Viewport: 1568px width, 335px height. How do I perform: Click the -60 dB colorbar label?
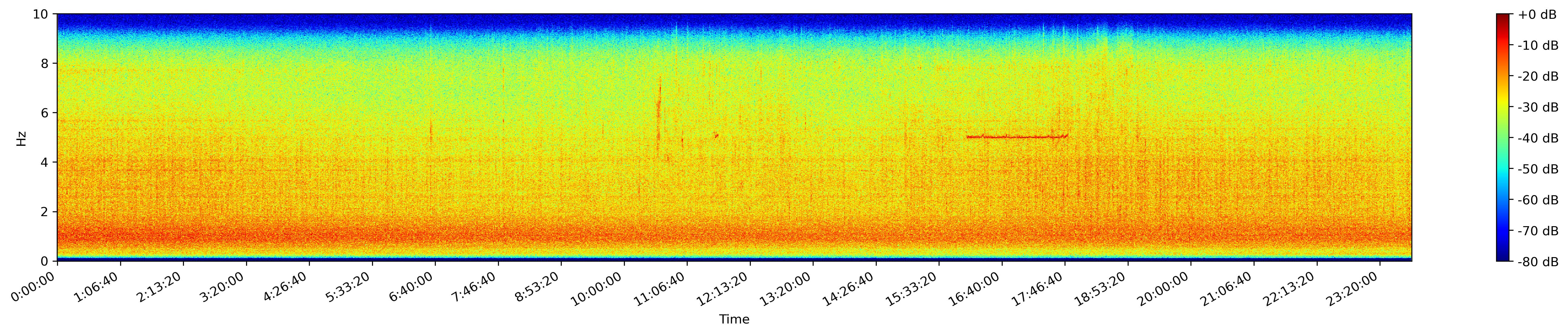click(1538, 200)
